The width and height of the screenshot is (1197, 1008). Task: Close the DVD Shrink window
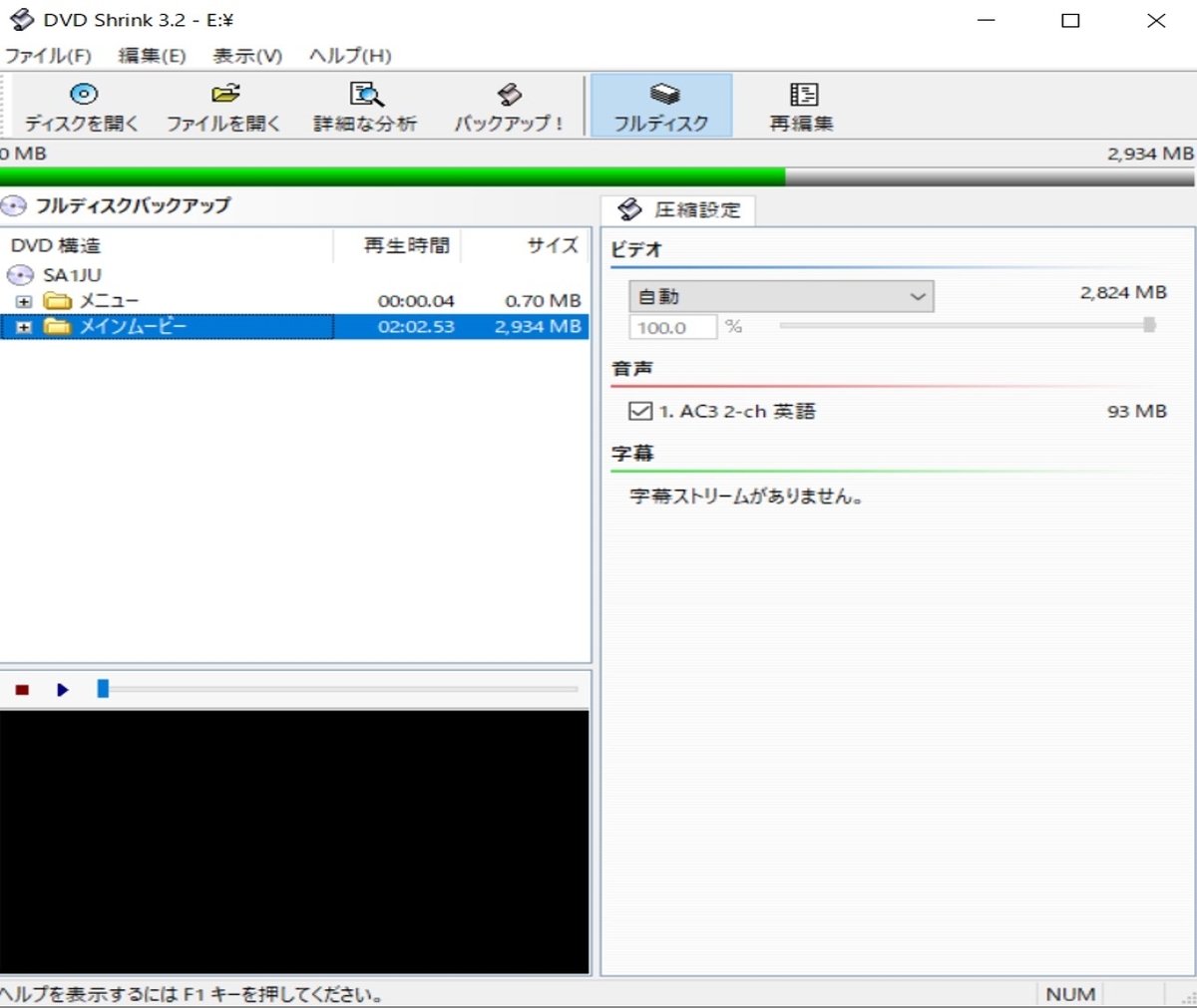(x=1156, y=20)
